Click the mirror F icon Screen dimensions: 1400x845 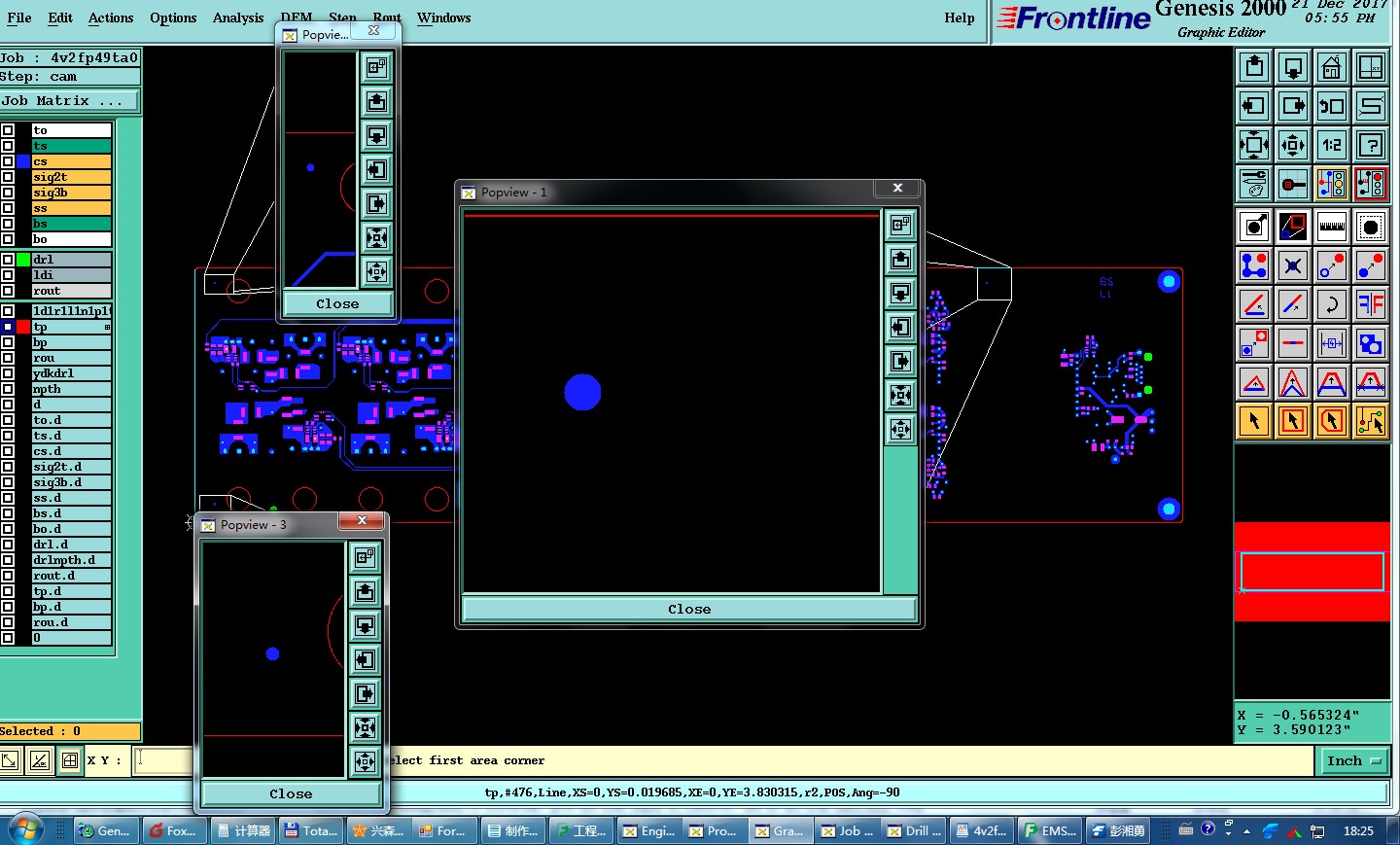click(1371, 304)
